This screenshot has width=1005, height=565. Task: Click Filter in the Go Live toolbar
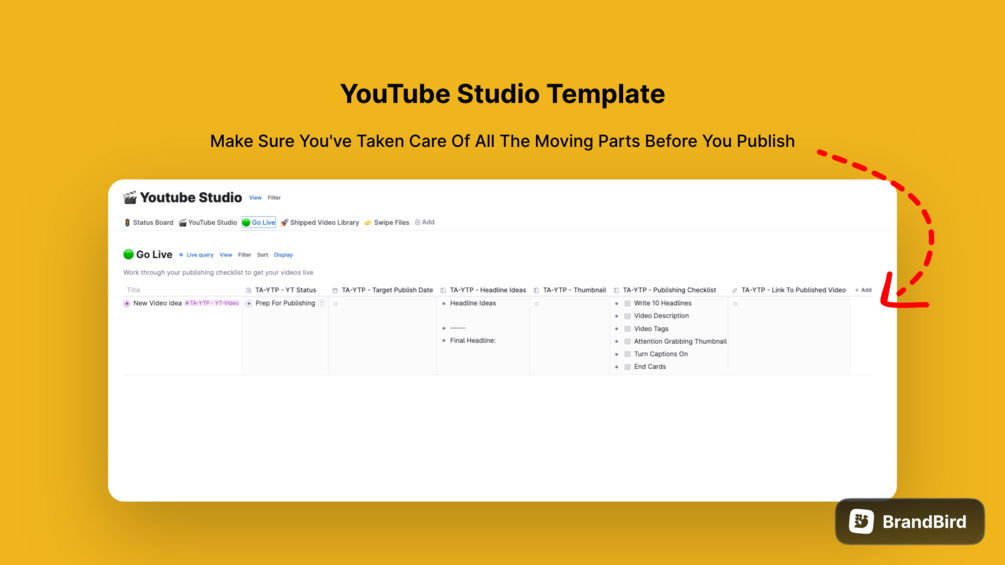[245, 255]
